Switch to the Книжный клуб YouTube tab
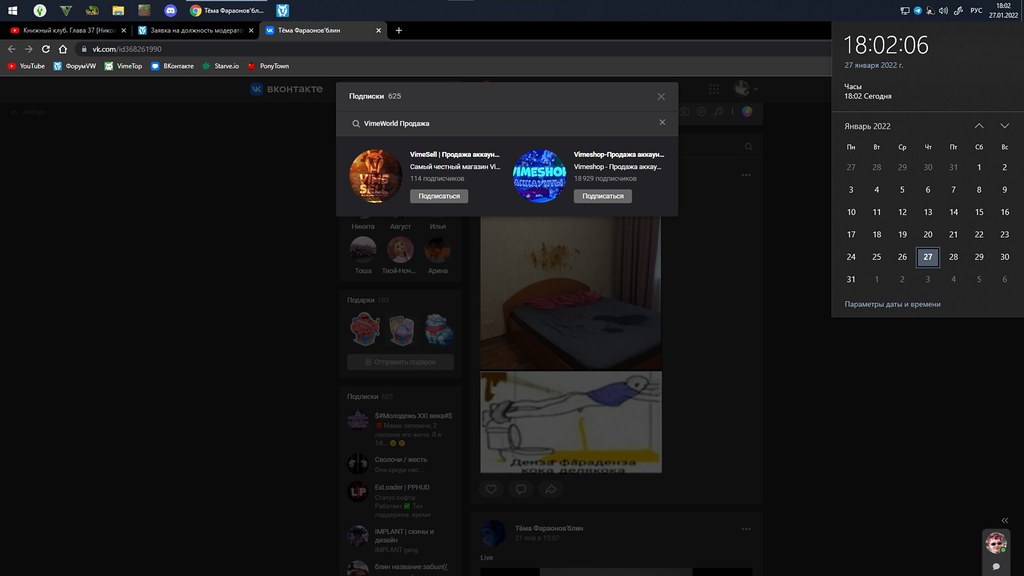Image resolution: width=1024 pixels, height=576 pixels. click(62, 30)
